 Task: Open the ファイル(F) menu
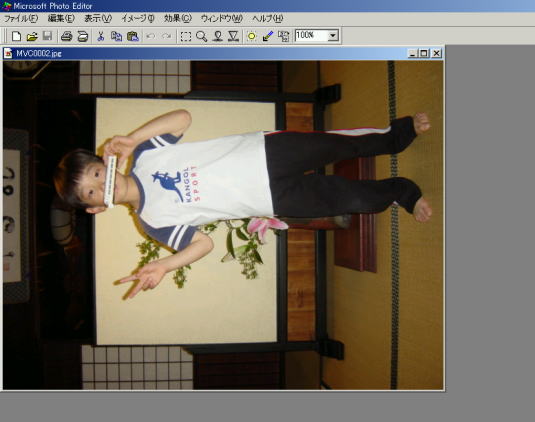coord(21,18)
